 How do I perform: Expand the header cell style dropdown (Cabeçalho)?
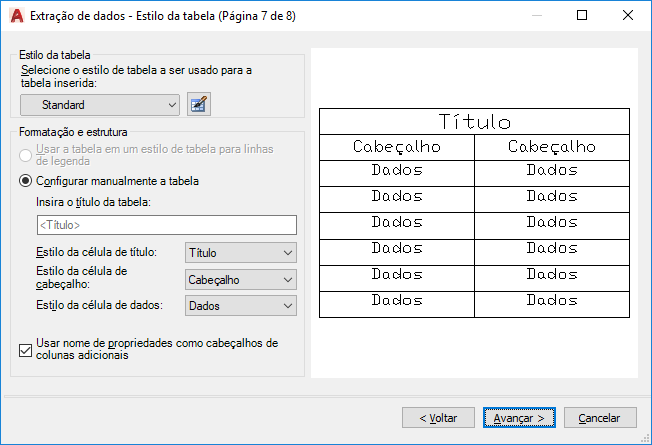(242, 280)
